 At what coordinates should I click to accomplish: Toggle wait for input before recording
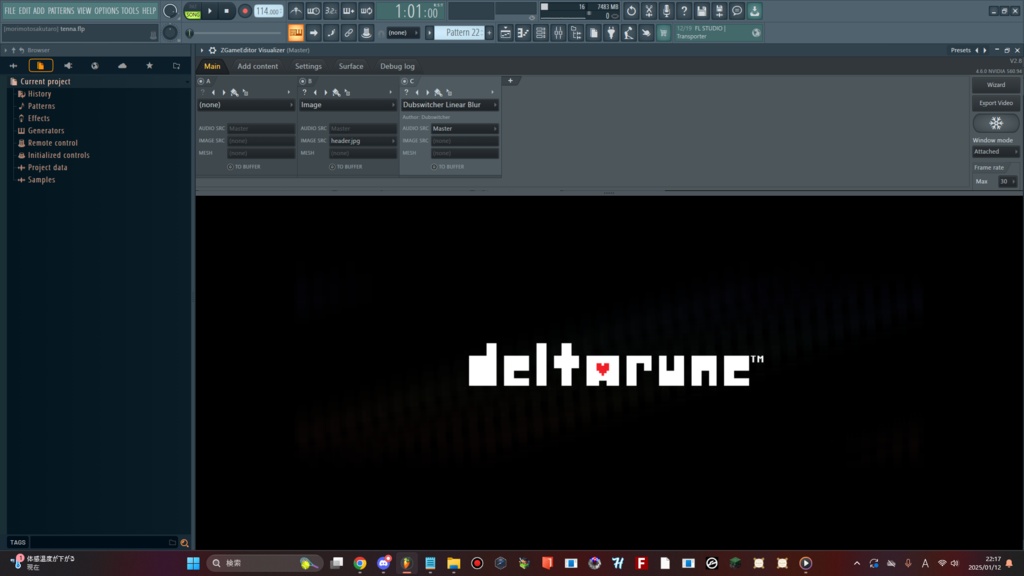[x=313, y=11]
